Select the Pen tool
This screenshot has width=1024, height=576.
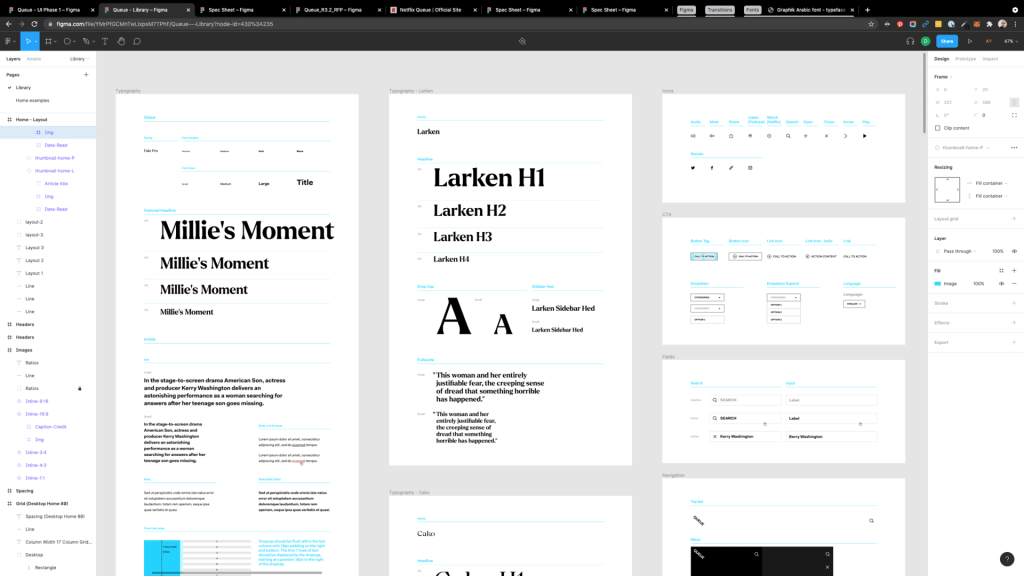pyautogui.click(x=87, y=41)
